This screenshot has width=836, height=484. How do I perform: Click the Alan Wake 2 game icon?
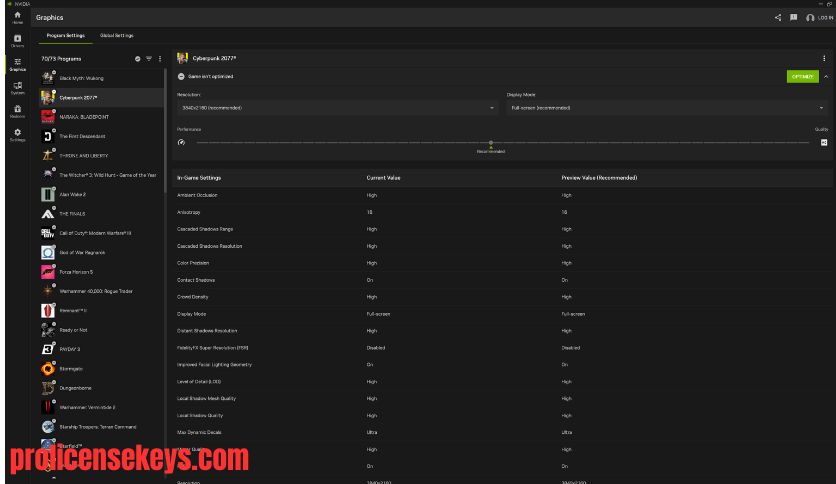tap(48, 195)
